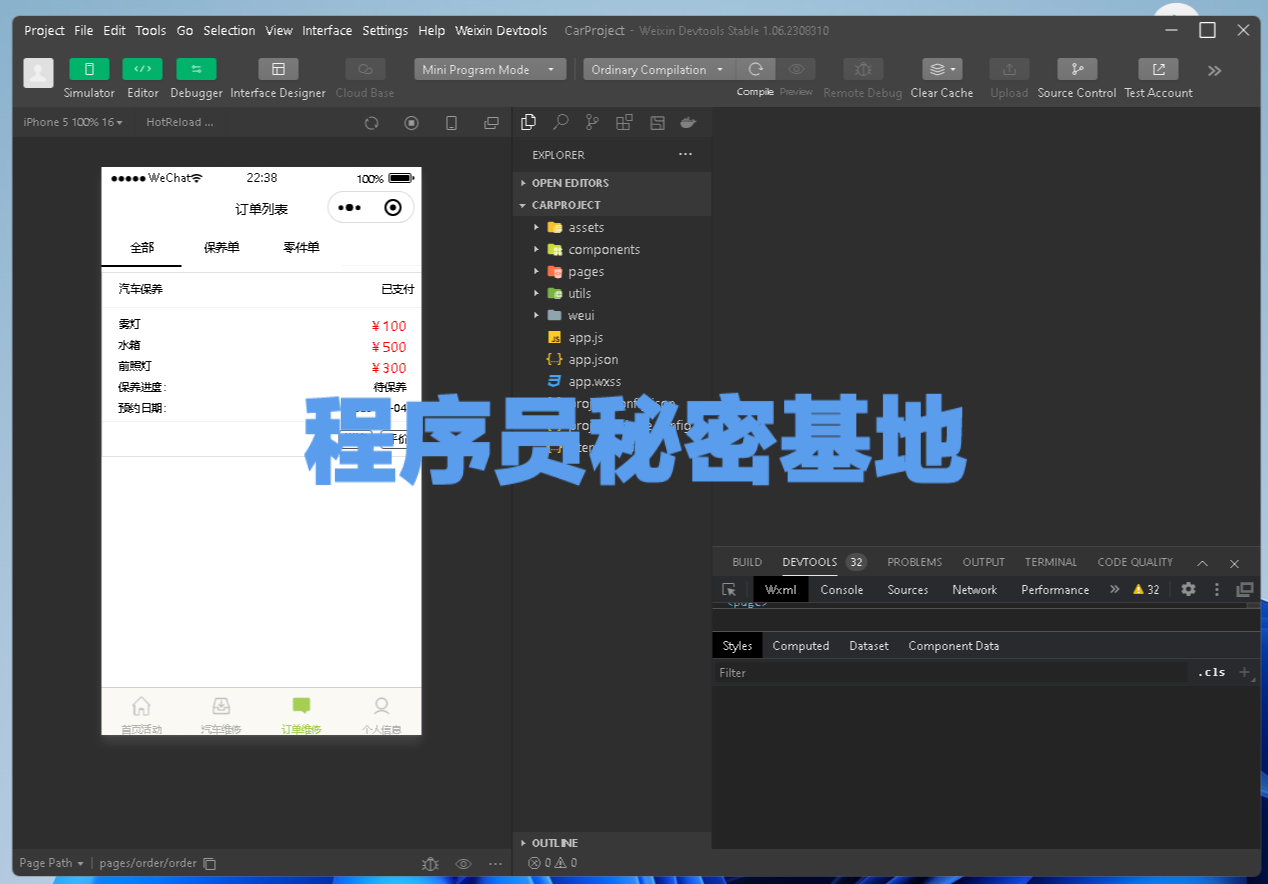Open the Computed styles tab

point(801,646)
